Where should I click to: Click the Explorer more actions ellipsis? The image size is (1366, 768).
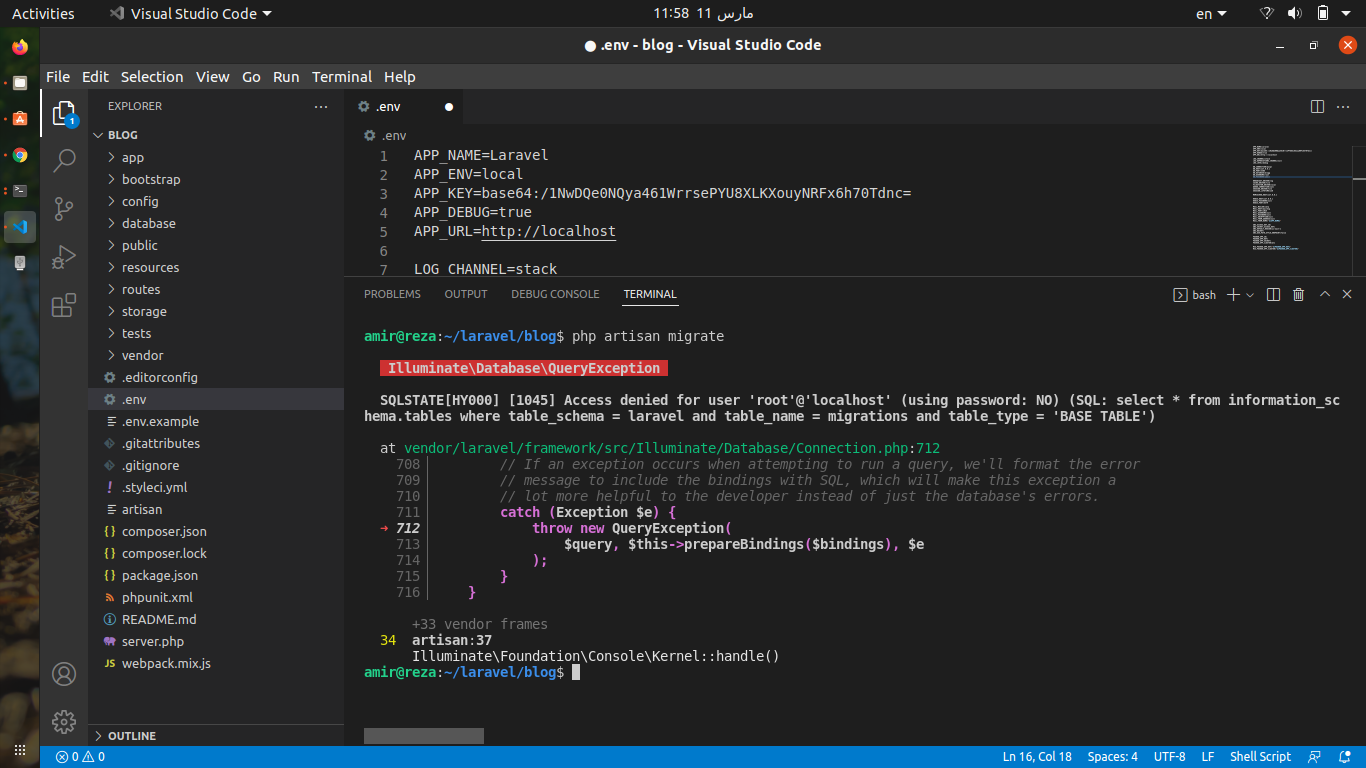(321, 106)
